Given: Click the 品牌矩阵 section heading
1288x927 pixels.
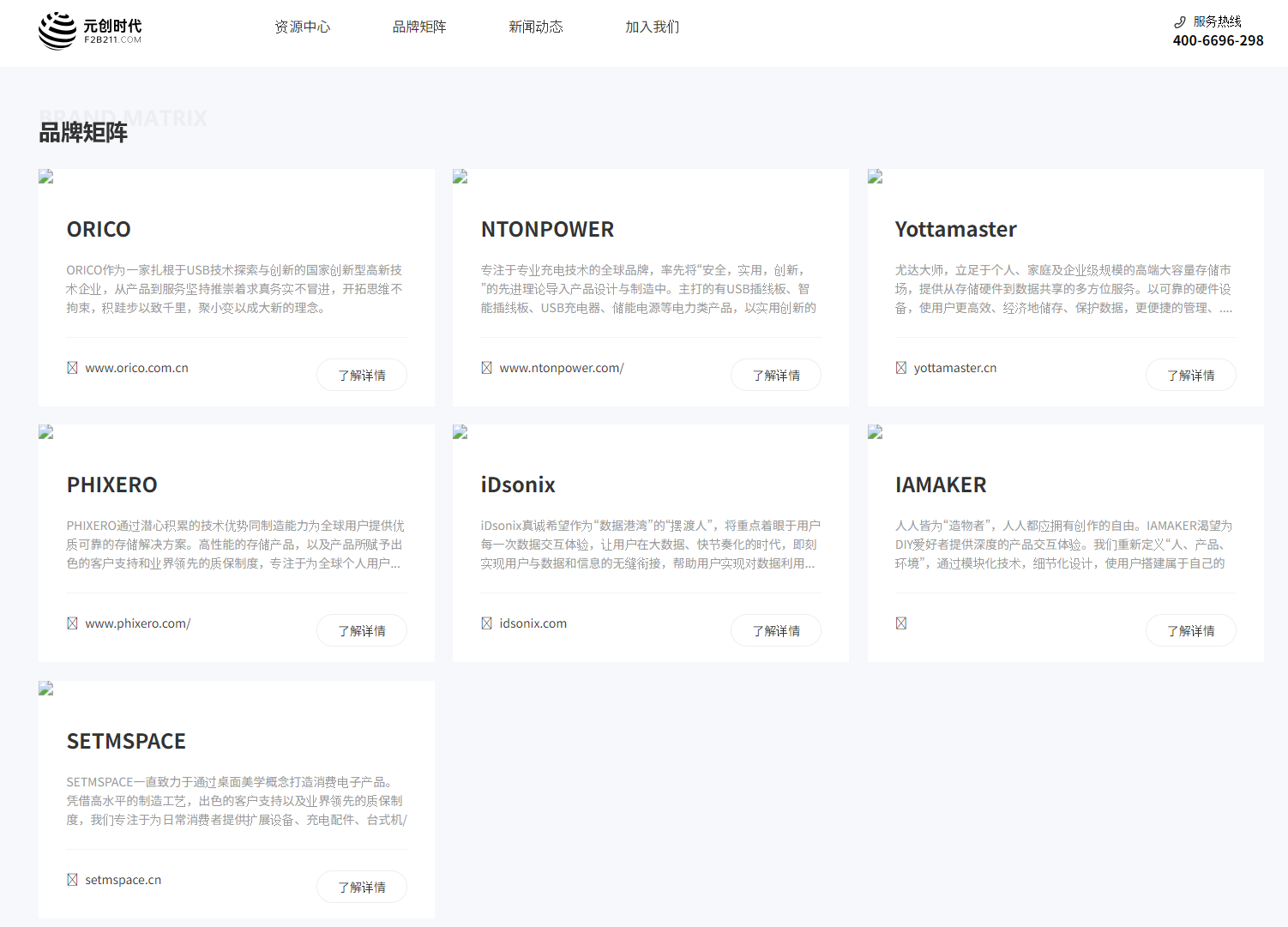Looking at the screenshot, I should click(x=83, y=132).
